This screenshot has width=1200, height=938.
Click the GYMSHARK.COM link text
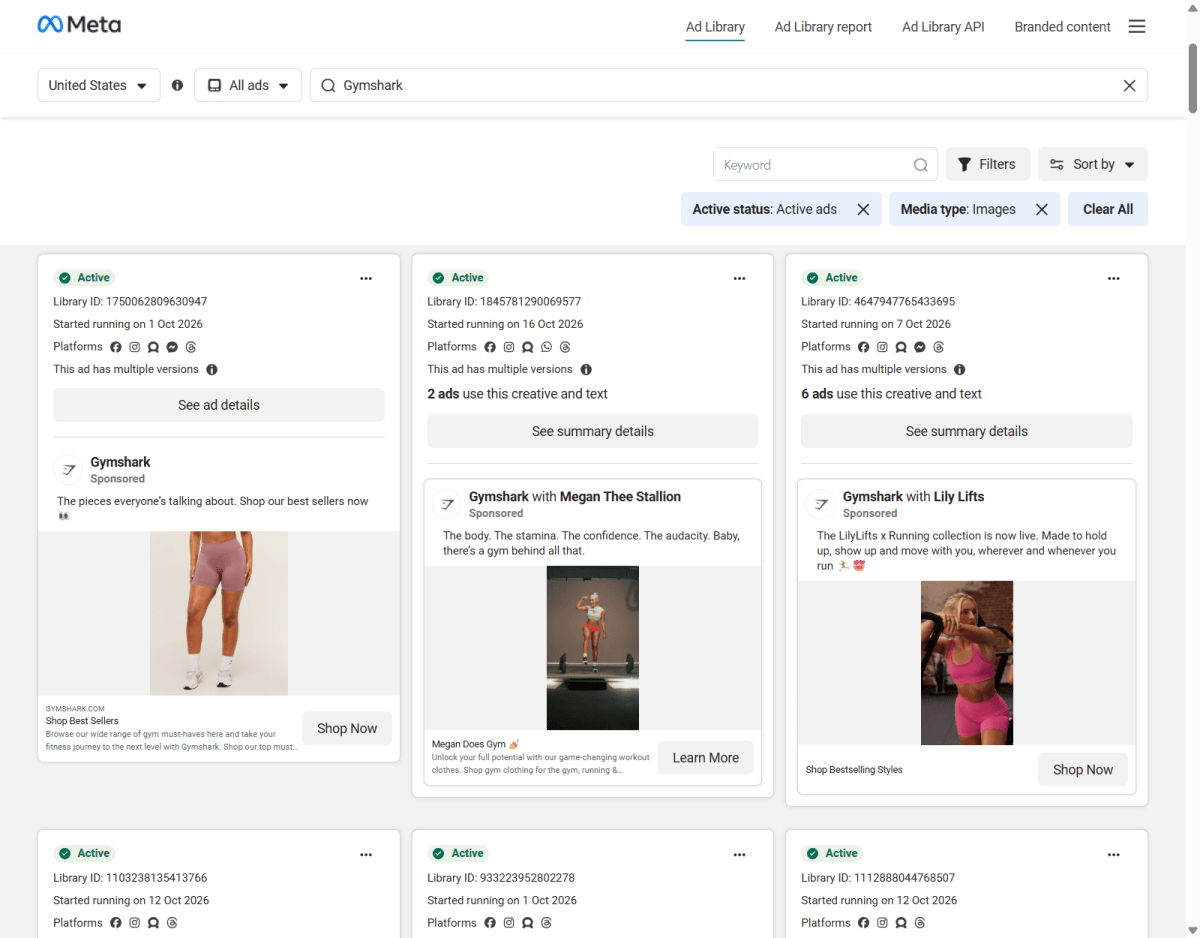[x=75, y=708]
